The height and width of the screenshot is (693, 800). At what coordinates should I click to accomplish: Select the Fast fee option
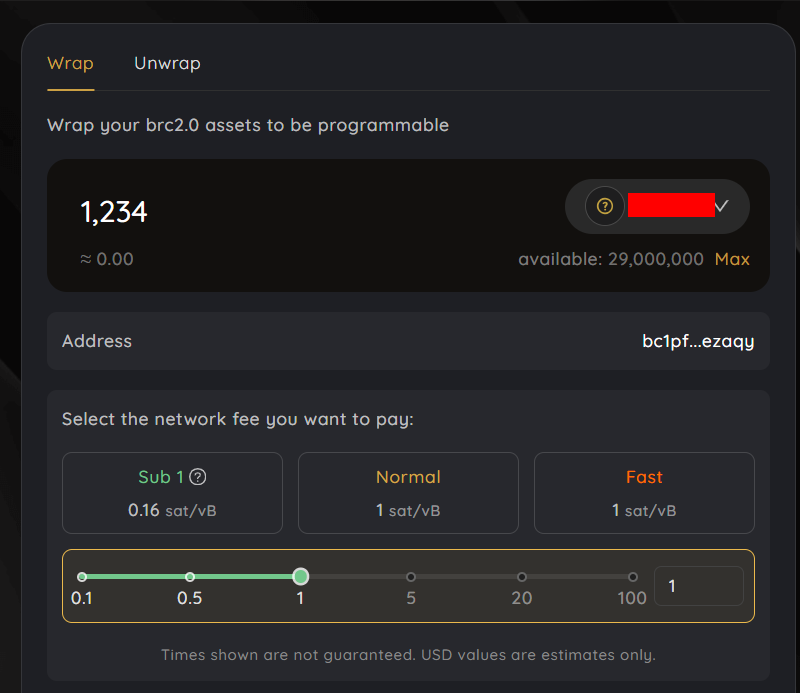[644, 493]
